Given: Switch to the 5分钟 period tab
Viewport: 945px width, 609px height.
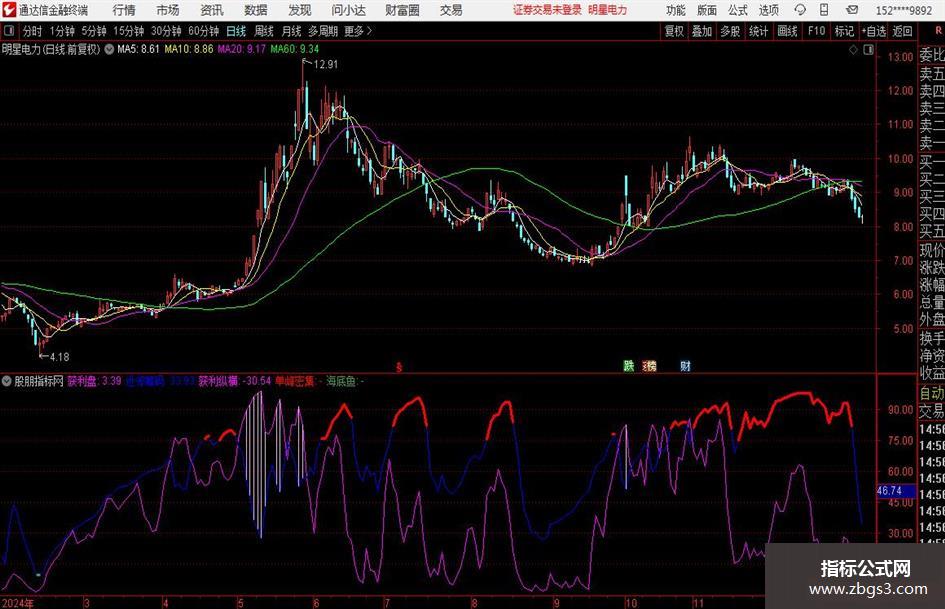Looking at the screenshot, I should coord(93,31).
